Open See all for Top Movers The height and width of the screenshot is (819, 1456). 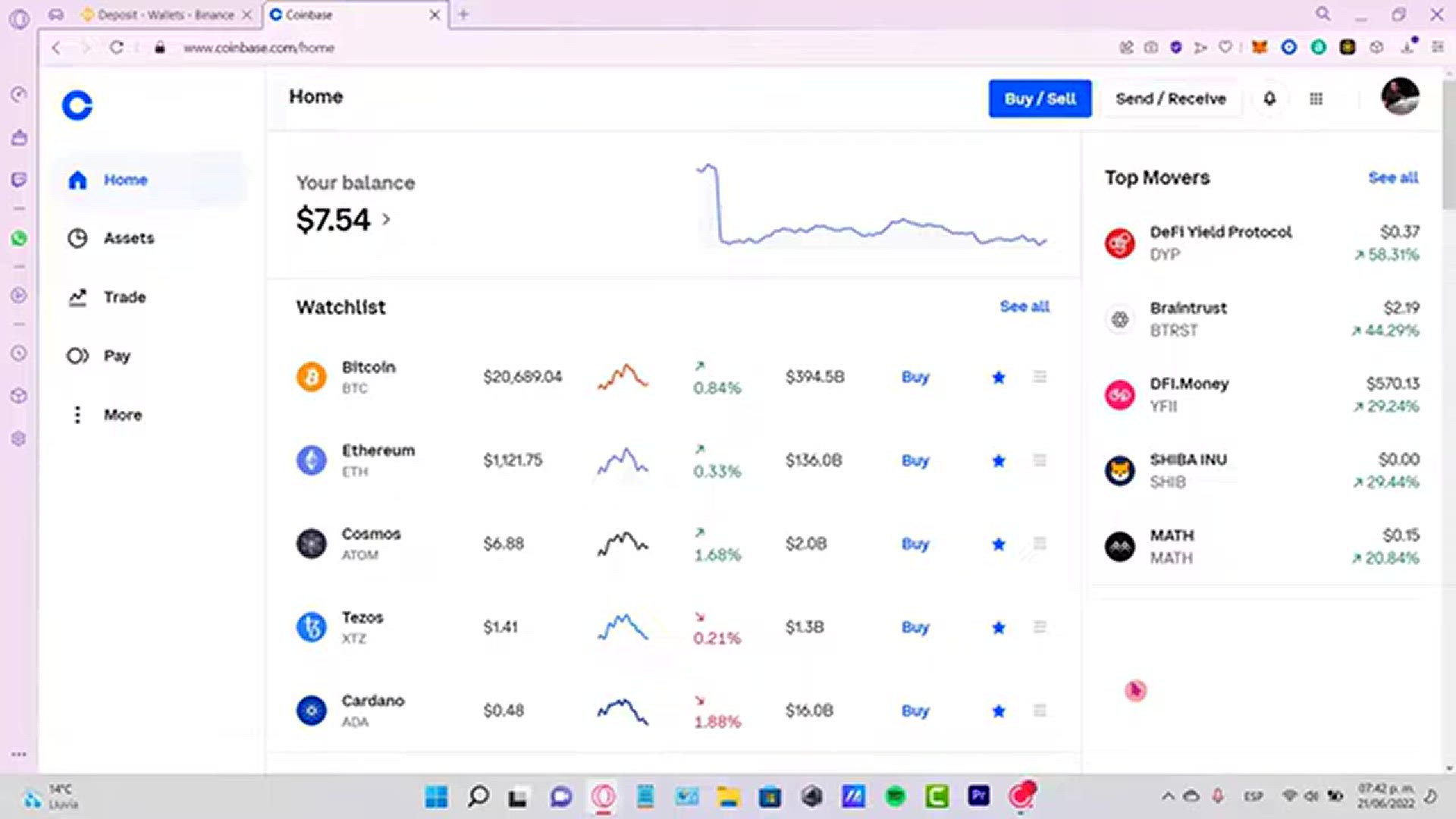pos(1394,177)
